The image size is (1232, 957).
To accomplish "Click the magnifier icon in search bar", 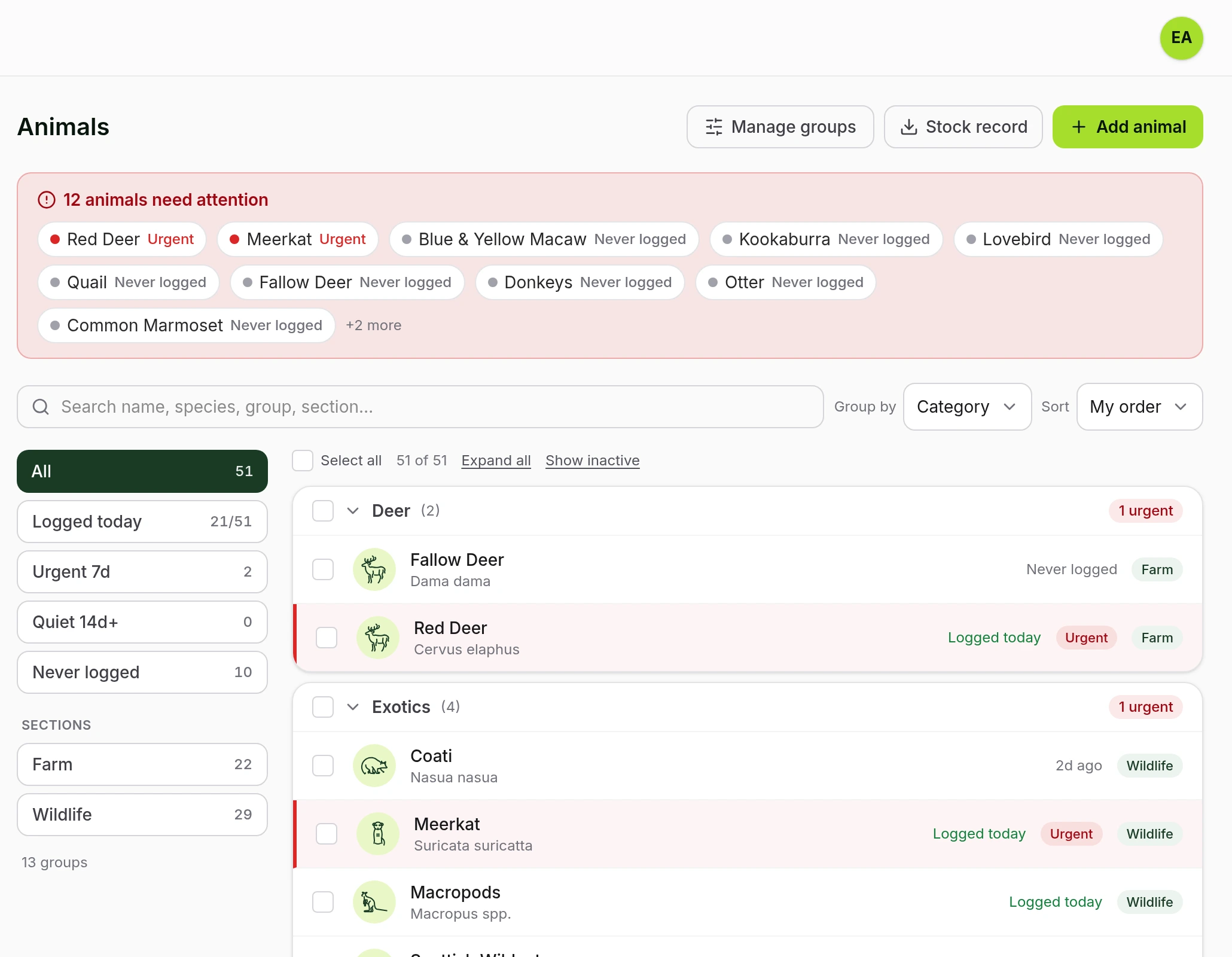I will point(41,407).
